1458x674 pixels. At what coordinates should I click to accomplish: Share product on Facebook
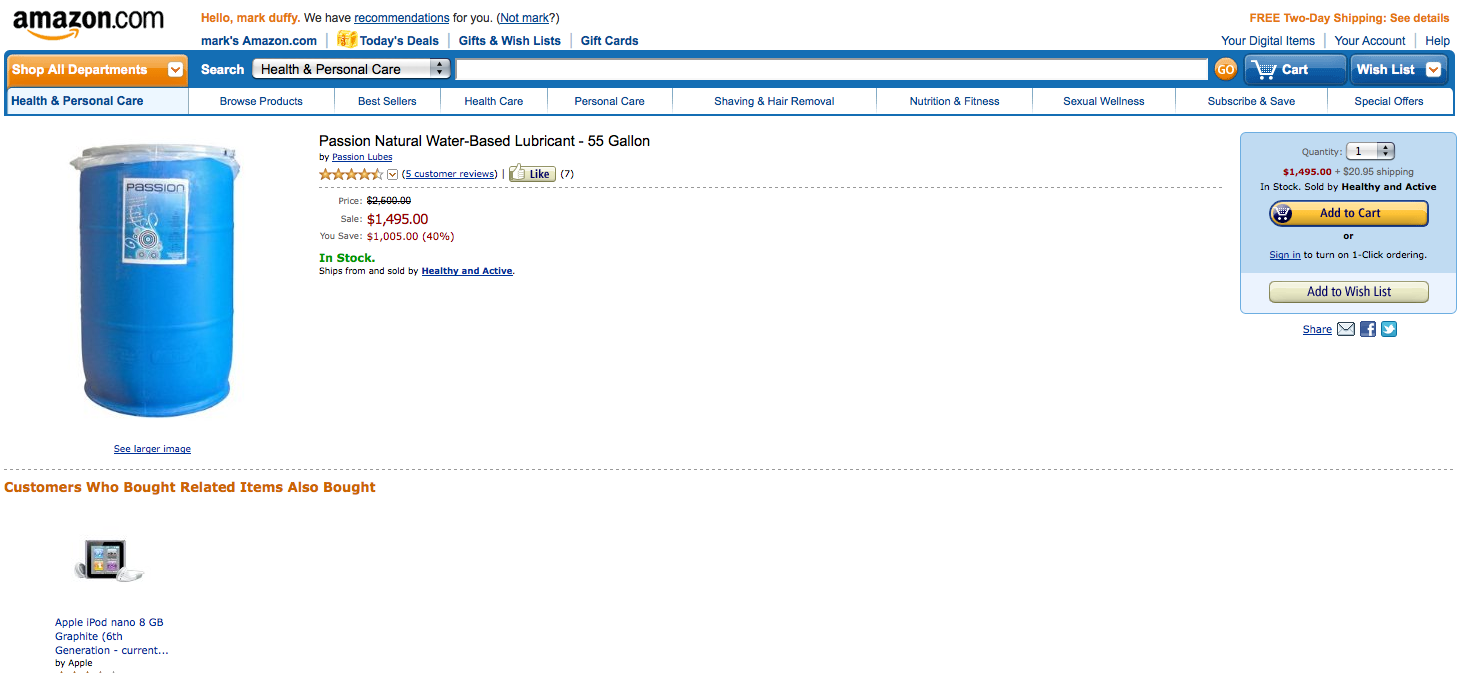(x=1367, y=329)
